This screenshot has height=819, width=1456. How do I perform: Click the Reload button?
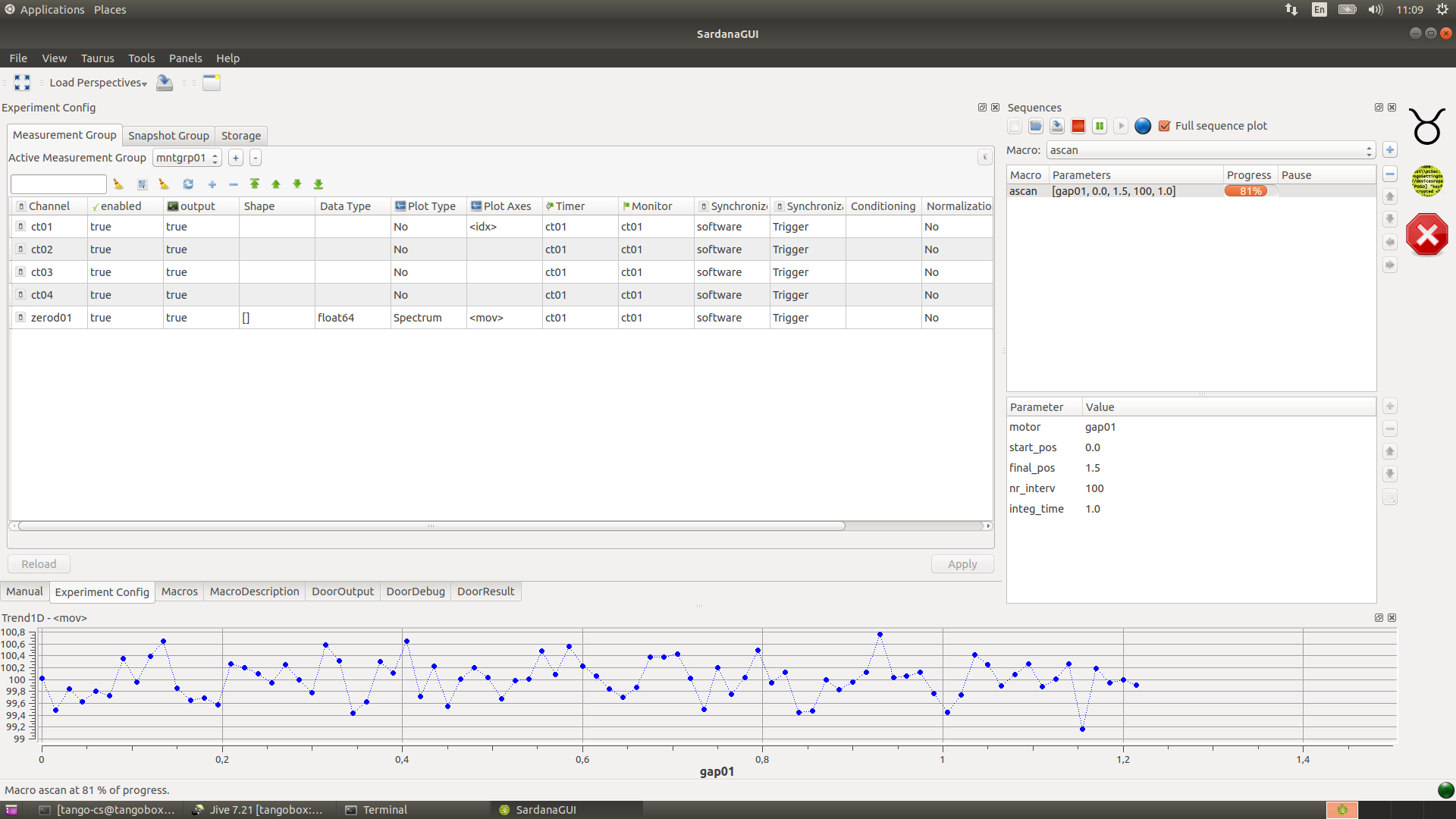point(39,564)
